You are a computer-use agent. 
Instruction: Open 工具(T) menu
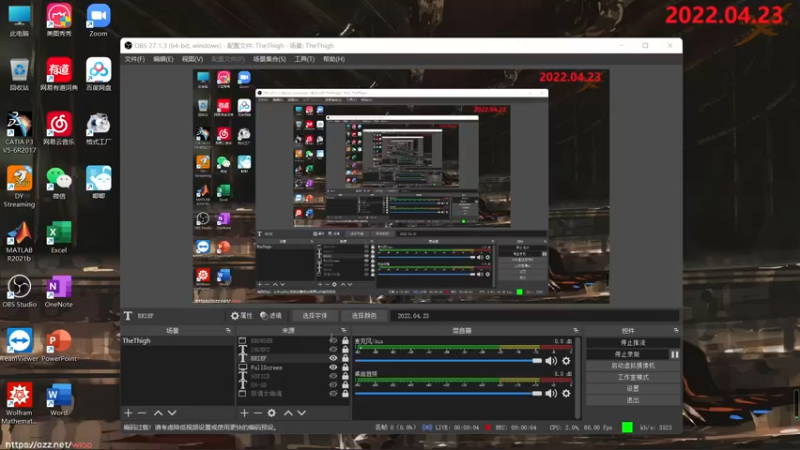point(305,59)
